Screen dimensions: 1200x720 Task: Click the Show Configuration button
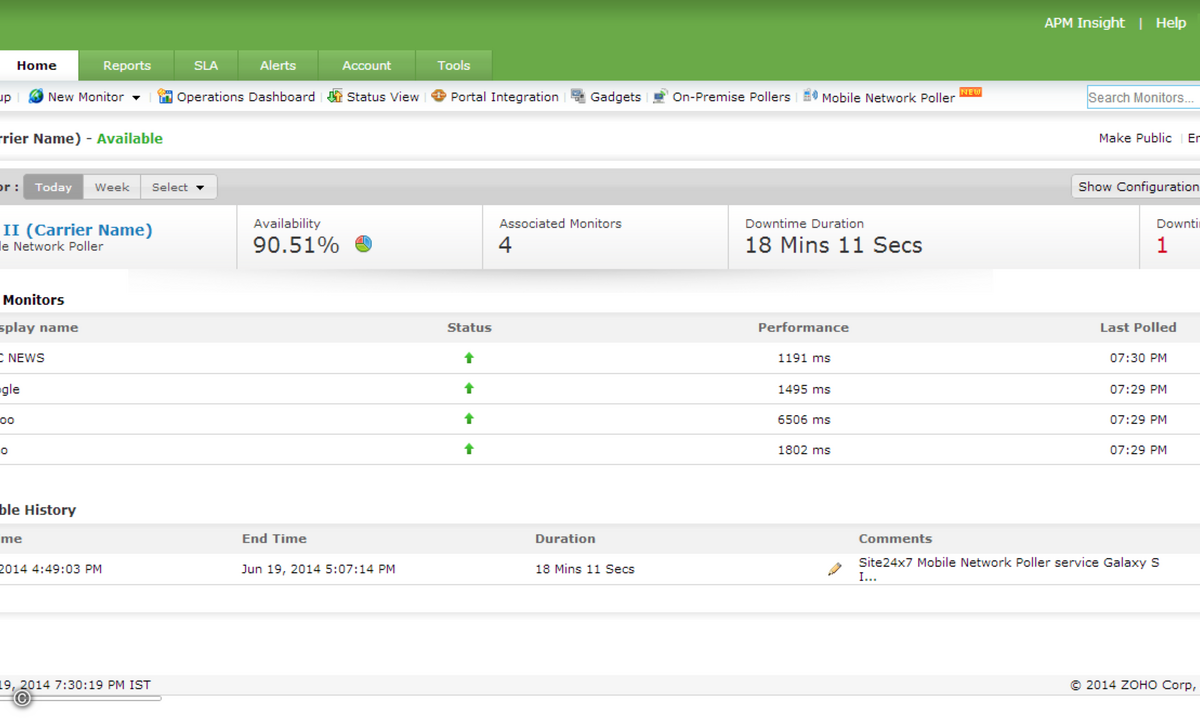[1138, 187]
